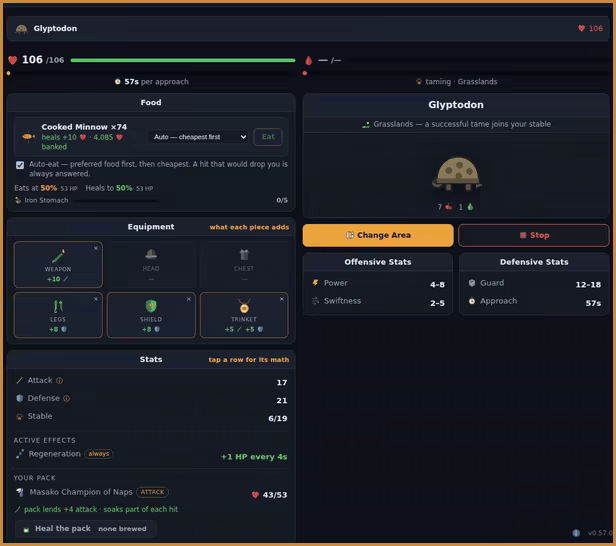The width and height of the screenshot is (616, 546).
Task: Click the red heart icon beside 106/106
Action: (13, 60)
